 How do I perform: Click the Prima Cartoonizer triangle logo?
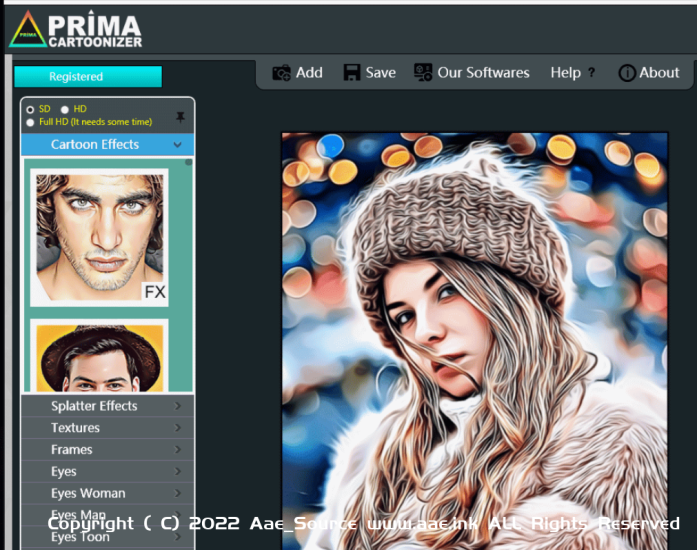28,30
